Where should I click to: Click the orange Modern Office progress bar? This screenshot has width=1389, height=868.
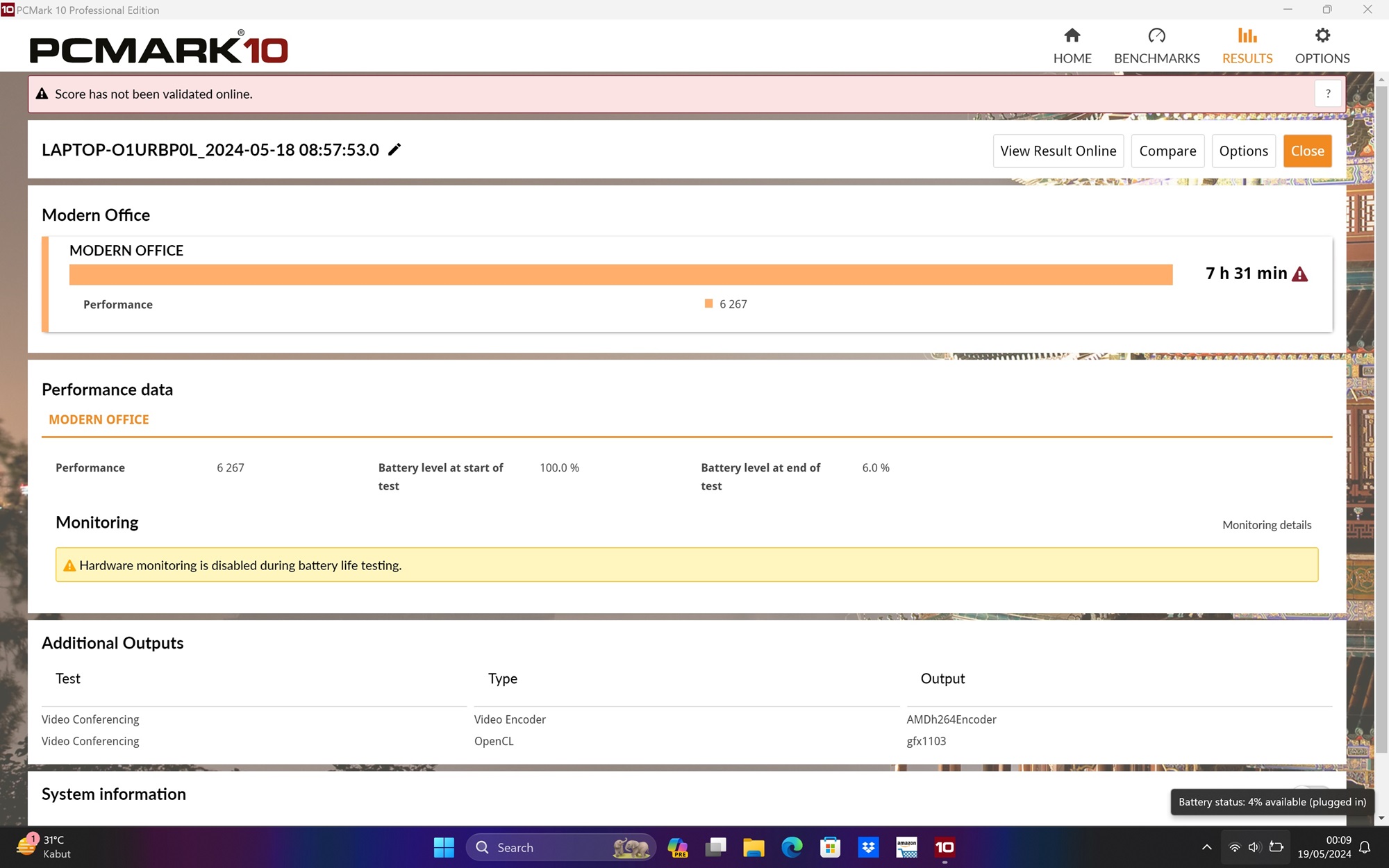pos(621,274)
